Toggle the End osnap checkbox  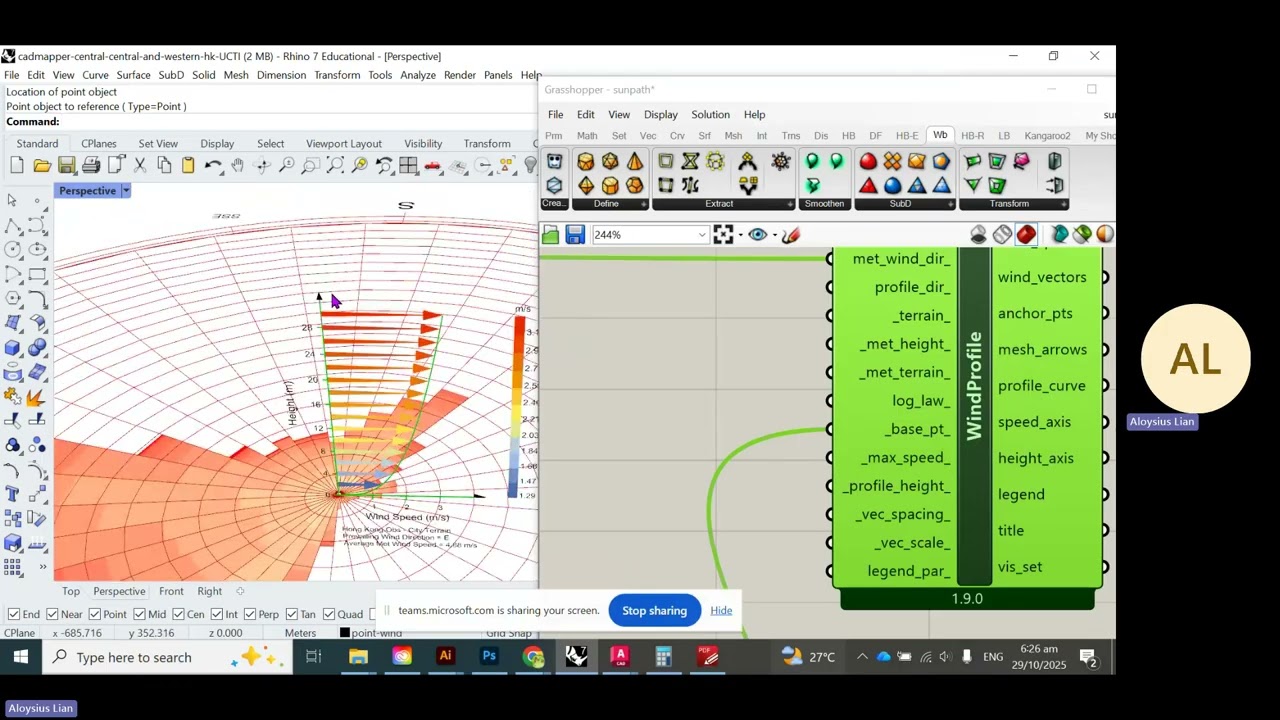pos(13,614)
